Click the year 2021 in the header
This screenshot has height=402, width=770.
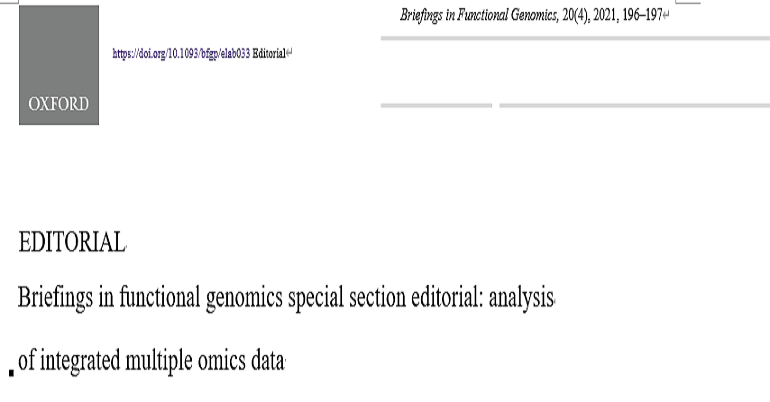[605, 15]
